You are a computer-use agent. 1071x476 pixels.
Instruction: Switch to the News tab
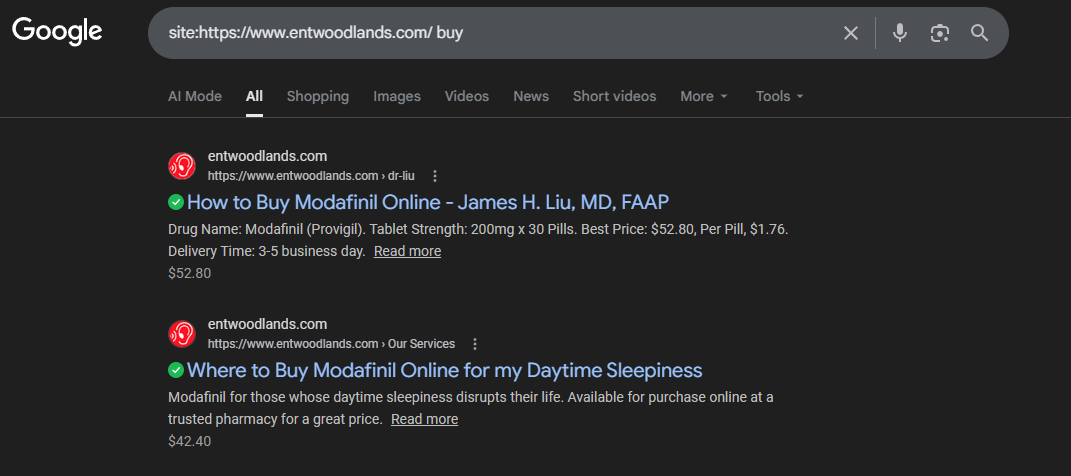point(531,96)
